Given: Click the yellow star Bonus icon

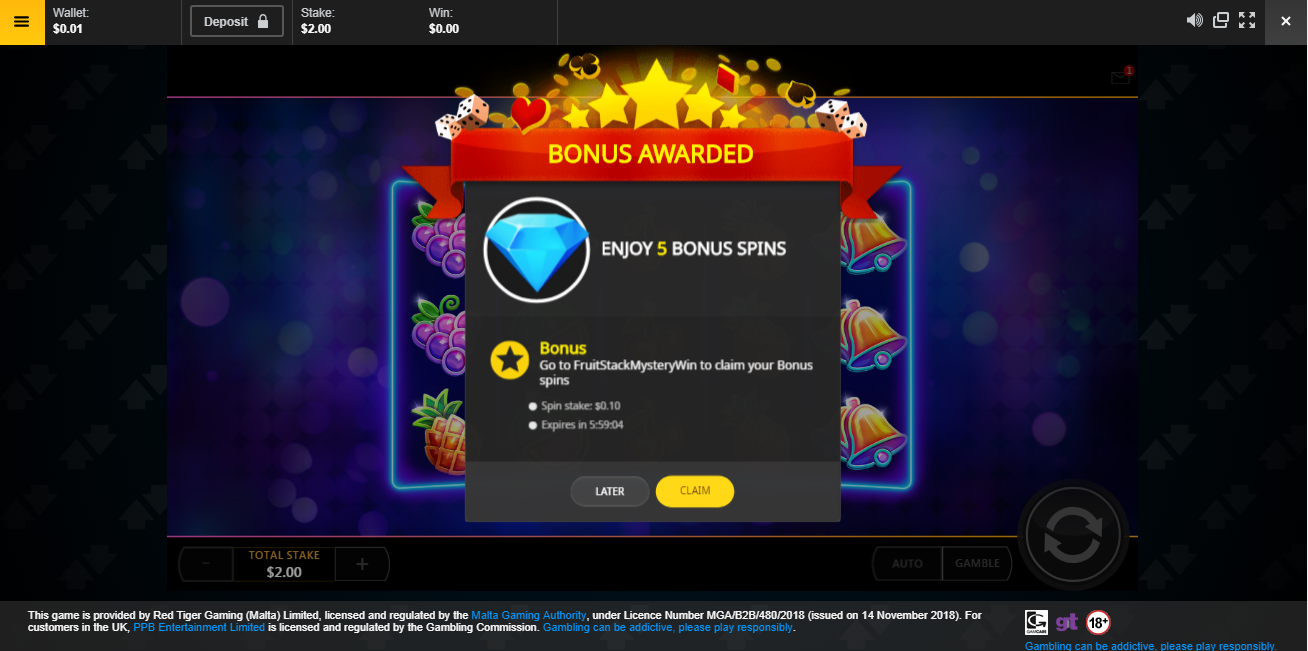Looking at the screenshot, I should coord(510,360).
